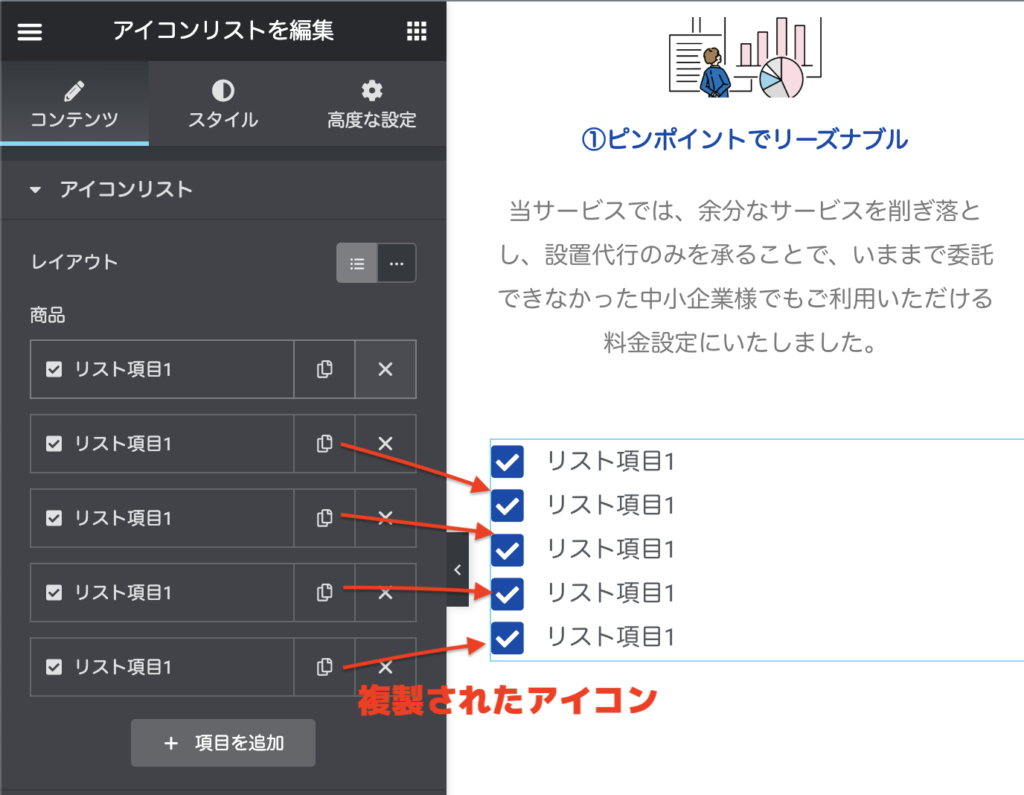The width and height of the screenshot is (1024, 795).
Task: Open the 高度な設定 tab
Action: coord(372,104)
